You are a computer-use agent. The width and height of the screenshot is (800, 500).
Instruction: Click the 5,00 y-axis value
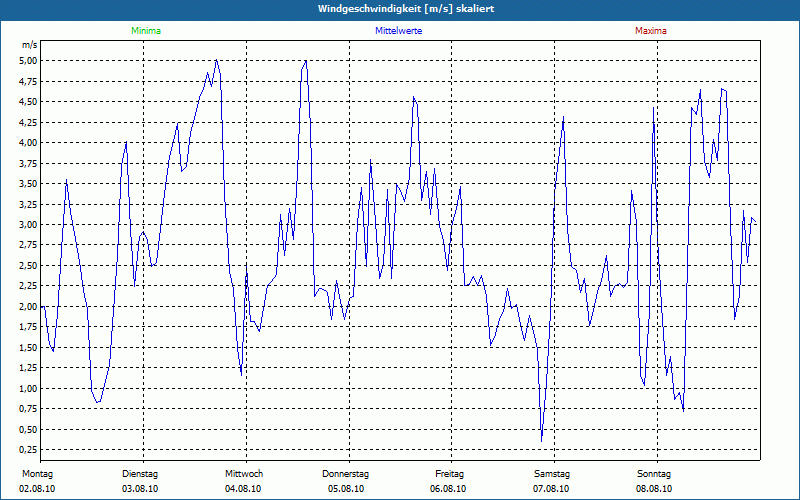[28, 61]
